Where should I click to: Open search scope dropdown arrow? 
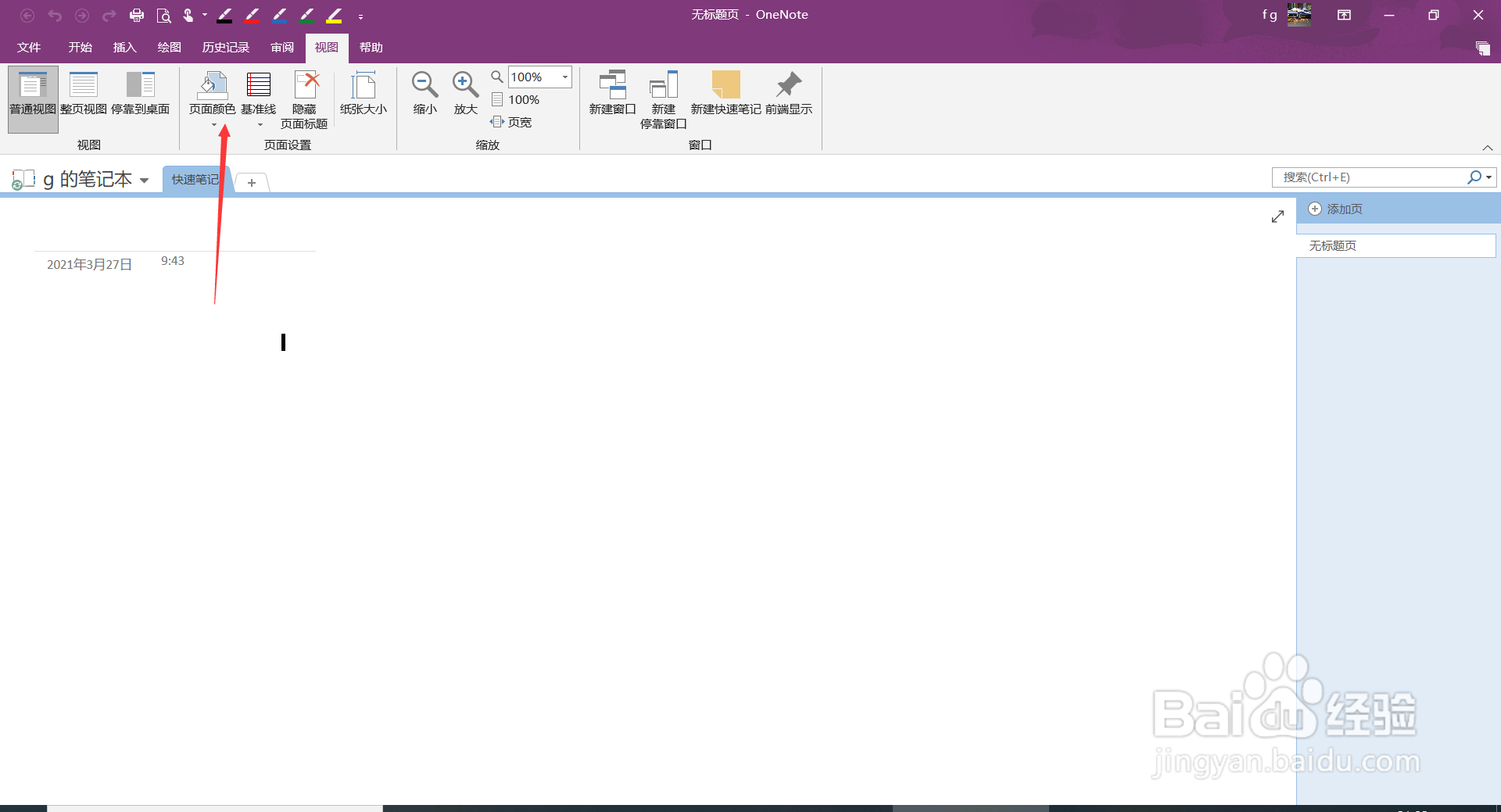(1488, 177)
